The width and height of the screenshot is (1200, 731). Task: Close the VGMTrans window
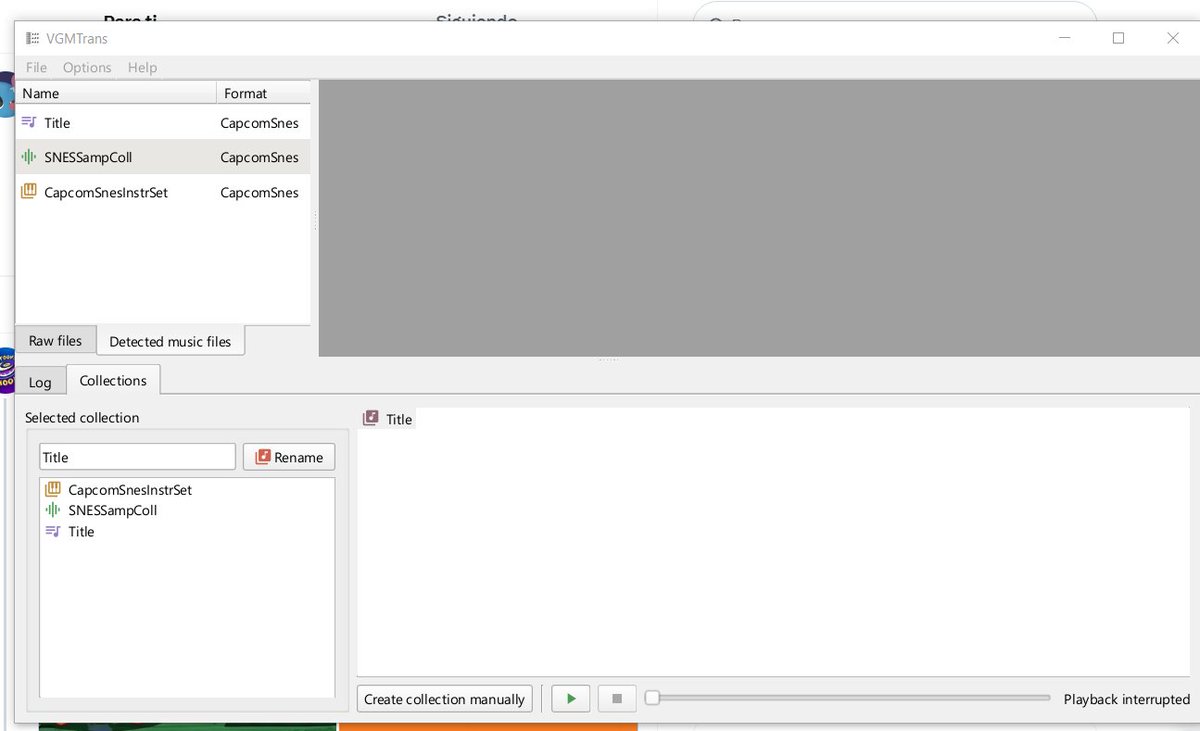click(1173, 38)
